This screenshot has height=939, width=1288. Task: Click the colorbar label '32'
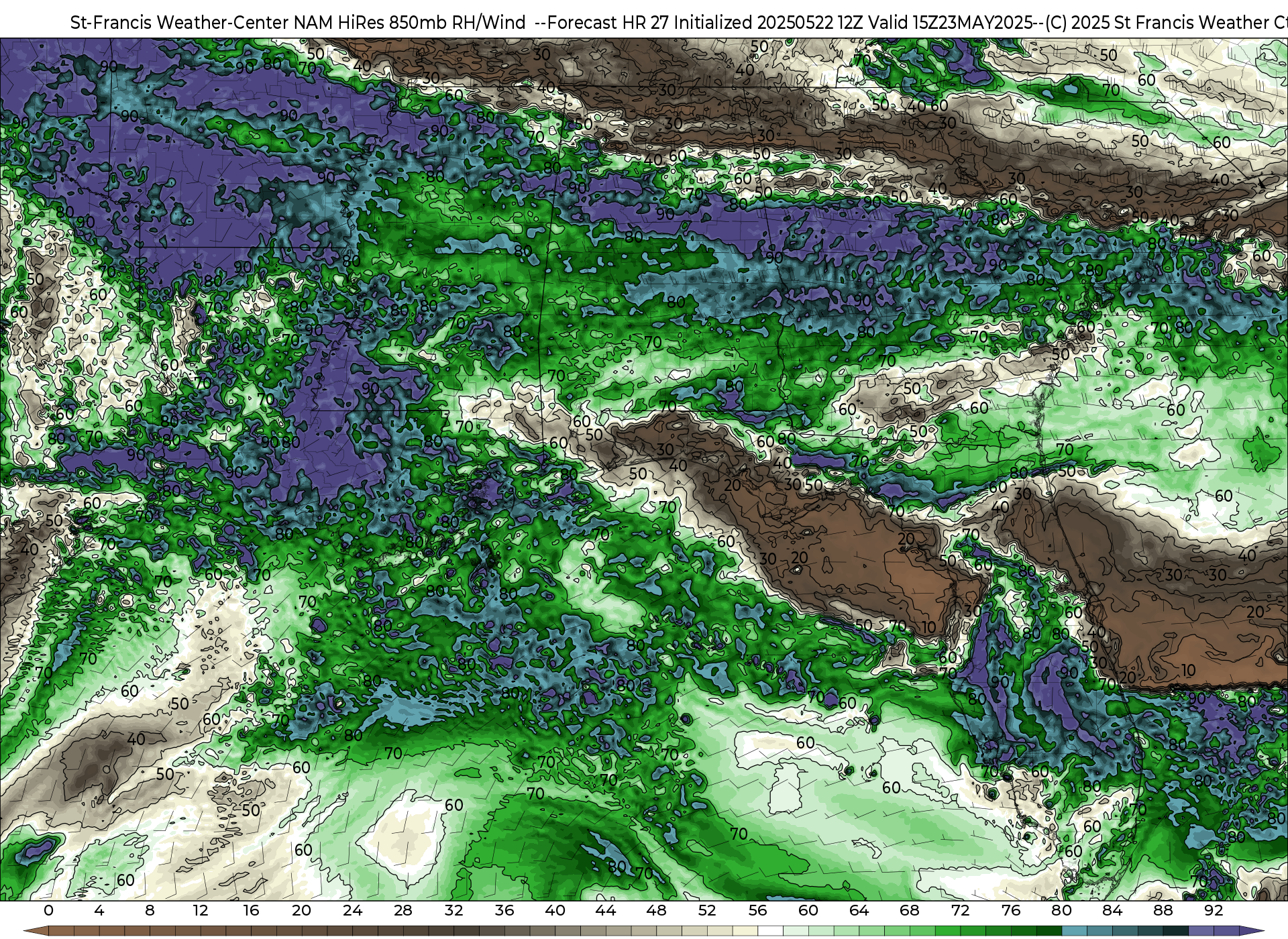click(x=453, y=910)
